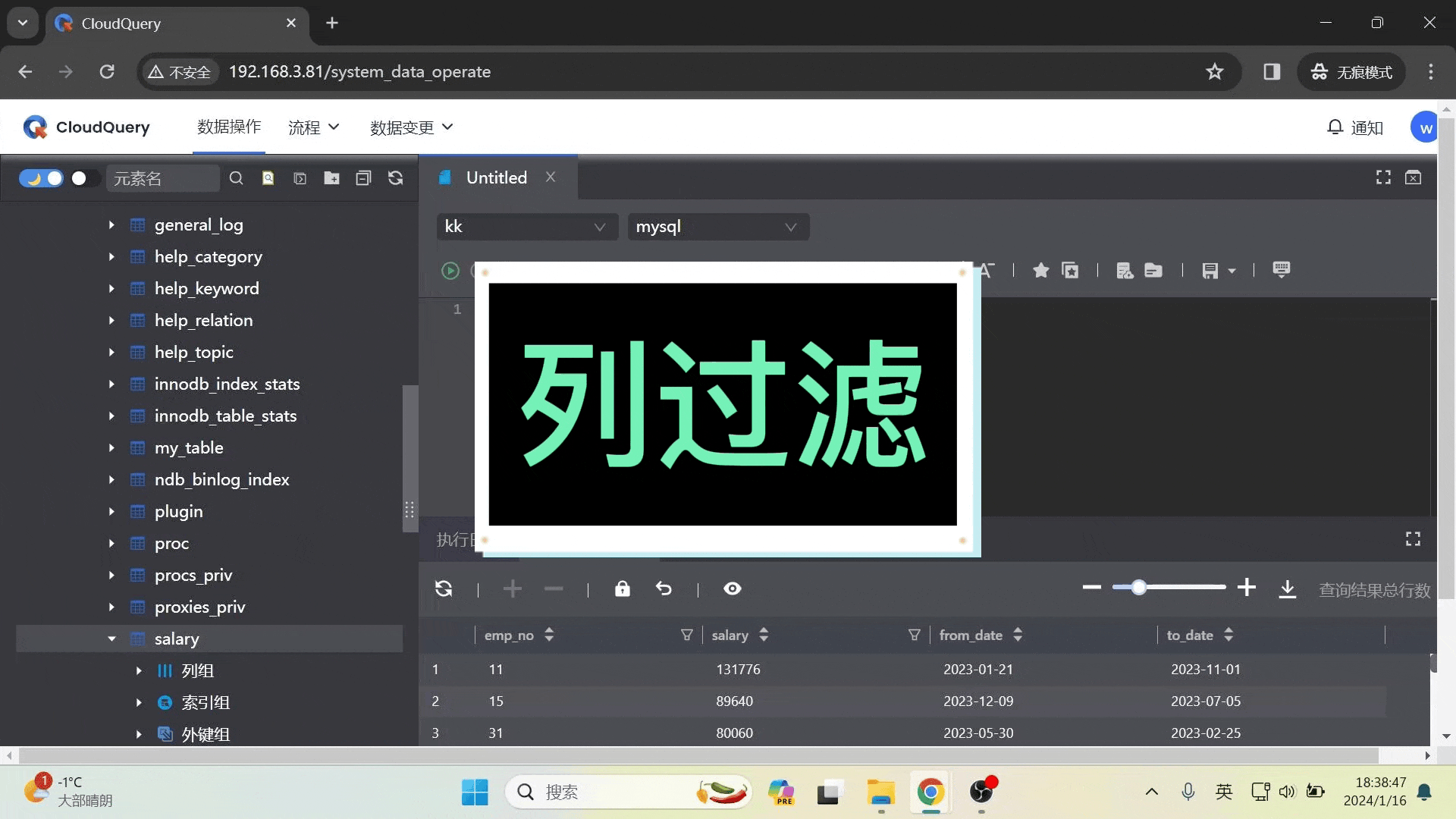
Task: Download query results with the download icon
Action: tap(1287, 590)
